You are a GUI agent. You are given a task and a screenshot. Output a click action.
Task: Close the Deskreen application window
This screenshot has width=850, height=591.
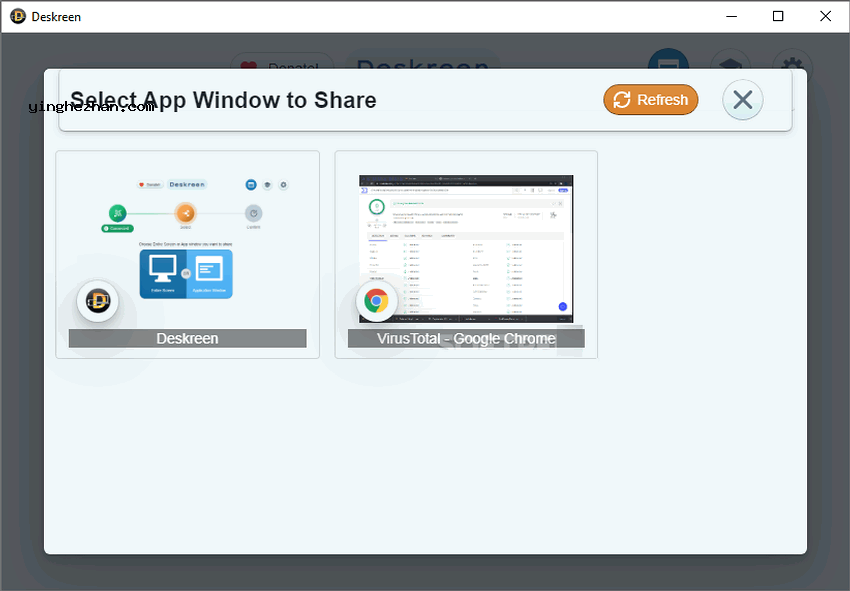825,16
